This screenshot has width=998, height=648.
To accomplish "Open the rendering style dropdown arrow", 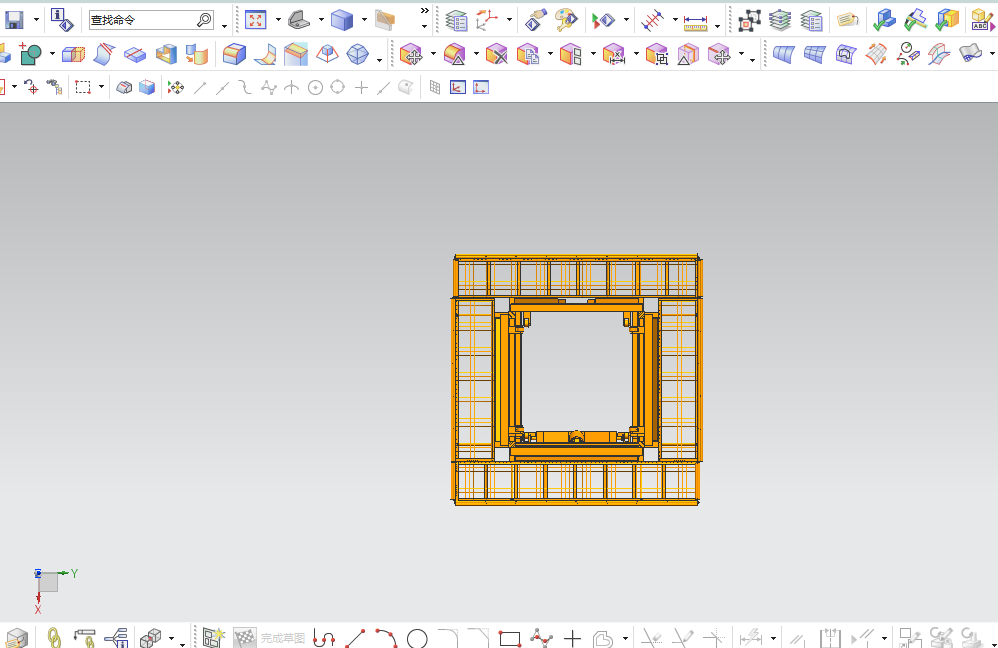I will pos(364,20).
